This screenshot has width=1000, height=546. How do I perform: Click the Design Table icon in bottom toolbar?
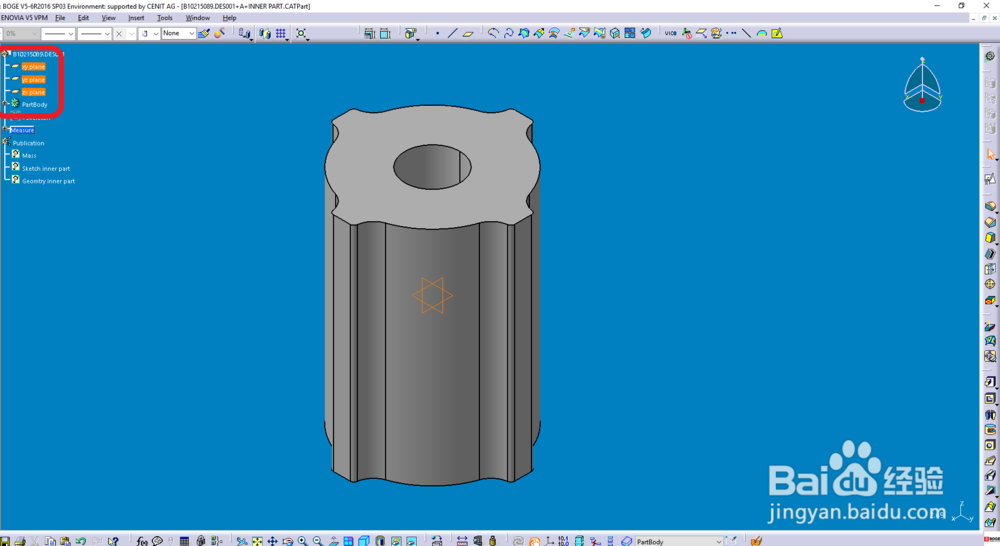pyautogui.click(x=184, y=541)
